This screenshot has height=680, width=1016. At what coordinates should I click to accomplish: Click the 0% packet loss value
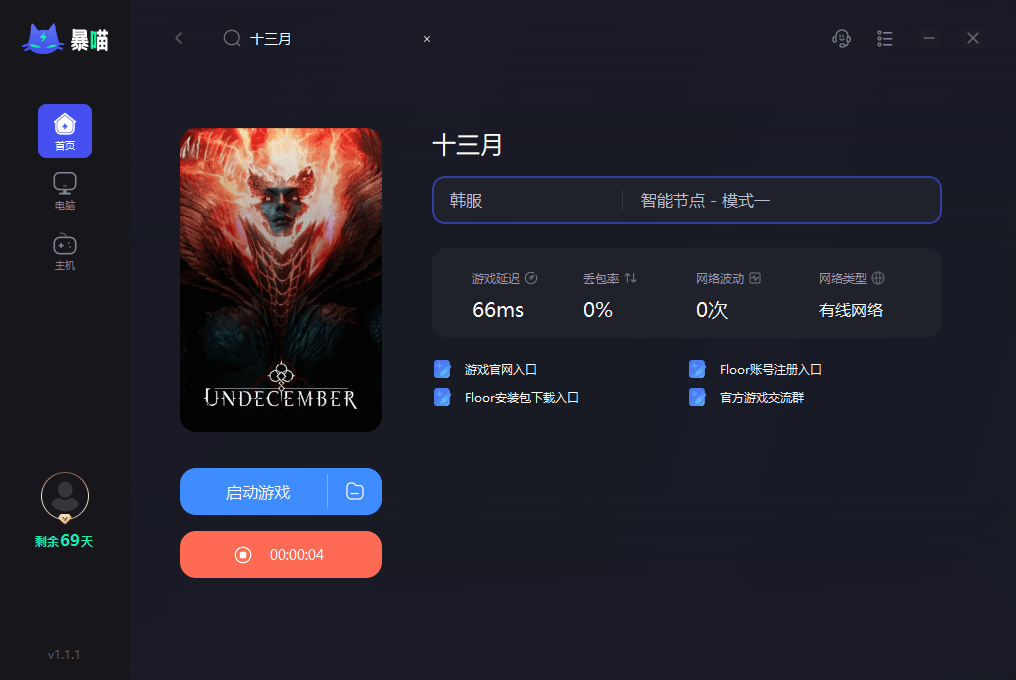tap(597, 310)
